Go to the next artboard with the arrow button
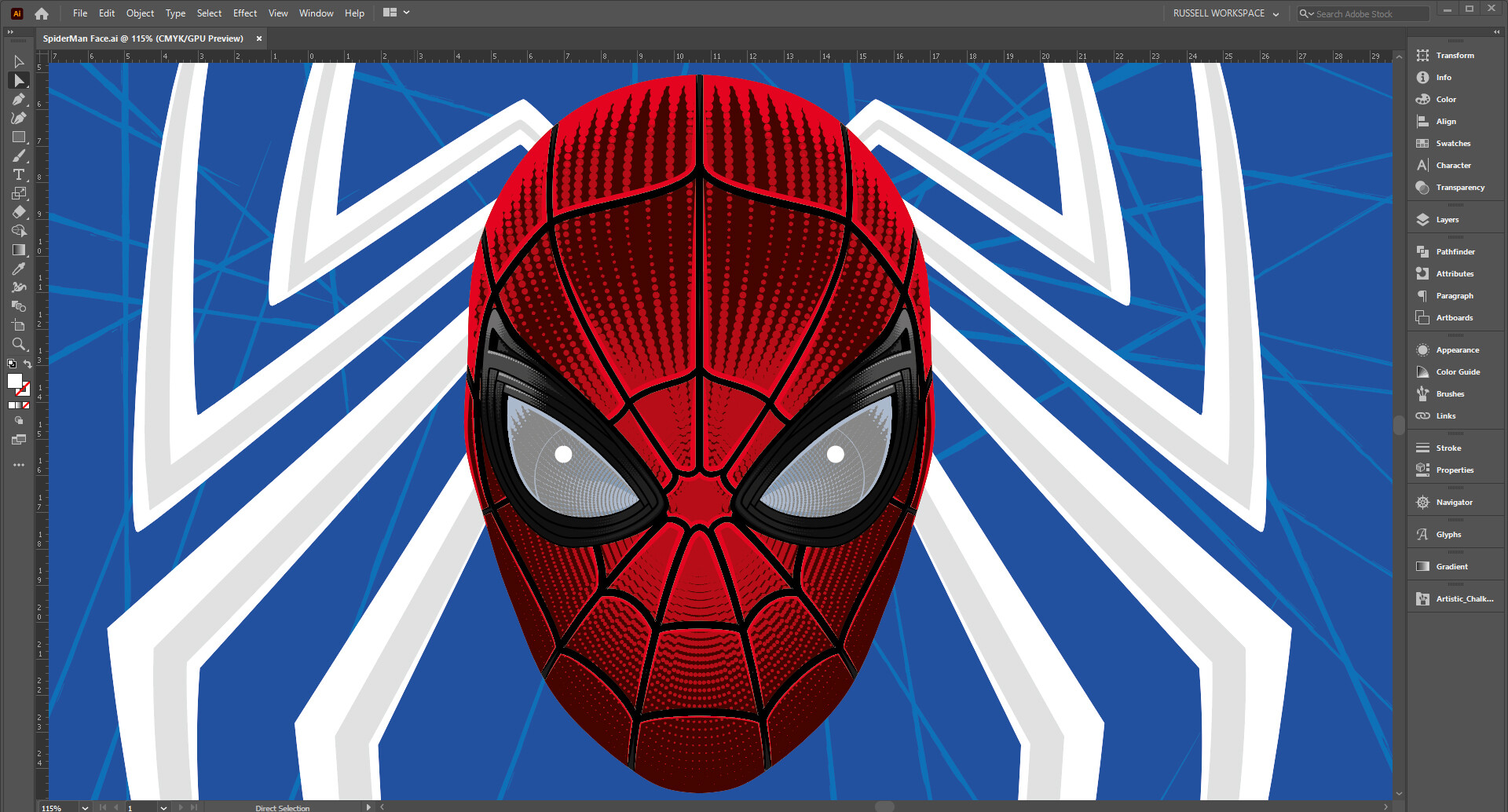 pos(181,807)
